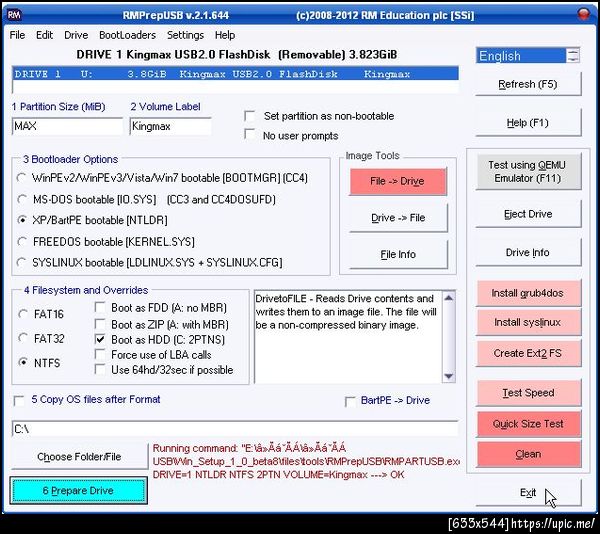Viewport: 600px width, 534px height.
Task: Open the BootLoaders menu
Action: click(x=127, y=35)
